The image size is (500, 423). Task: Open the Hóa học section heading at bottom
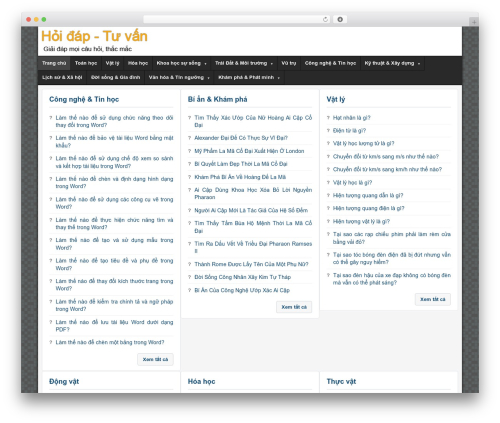tap(201, 381)
